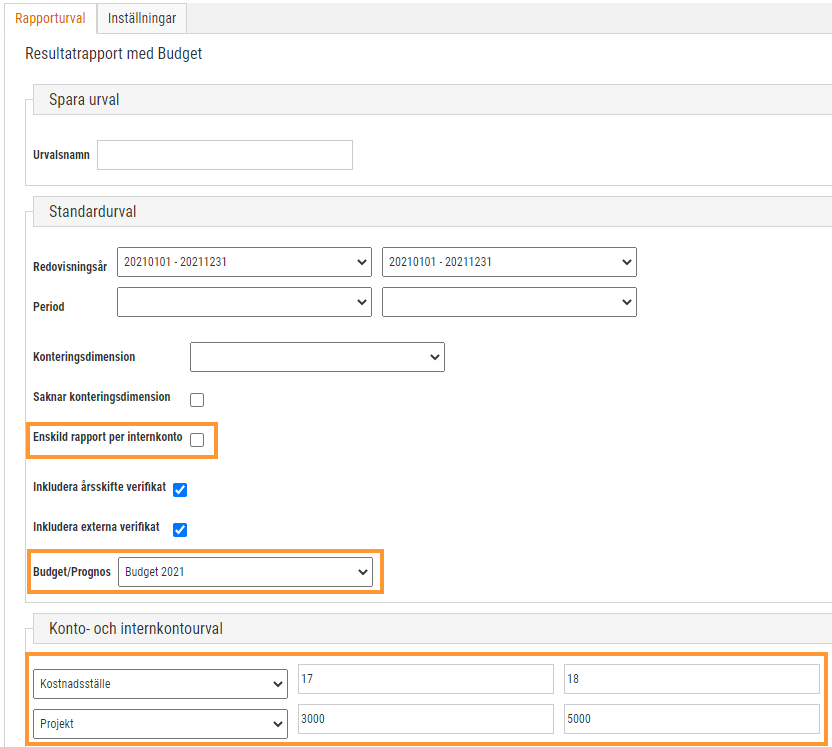832x747 pixels.
Task: Click the Projekt to field containing 5000
Action: [692, 719]
